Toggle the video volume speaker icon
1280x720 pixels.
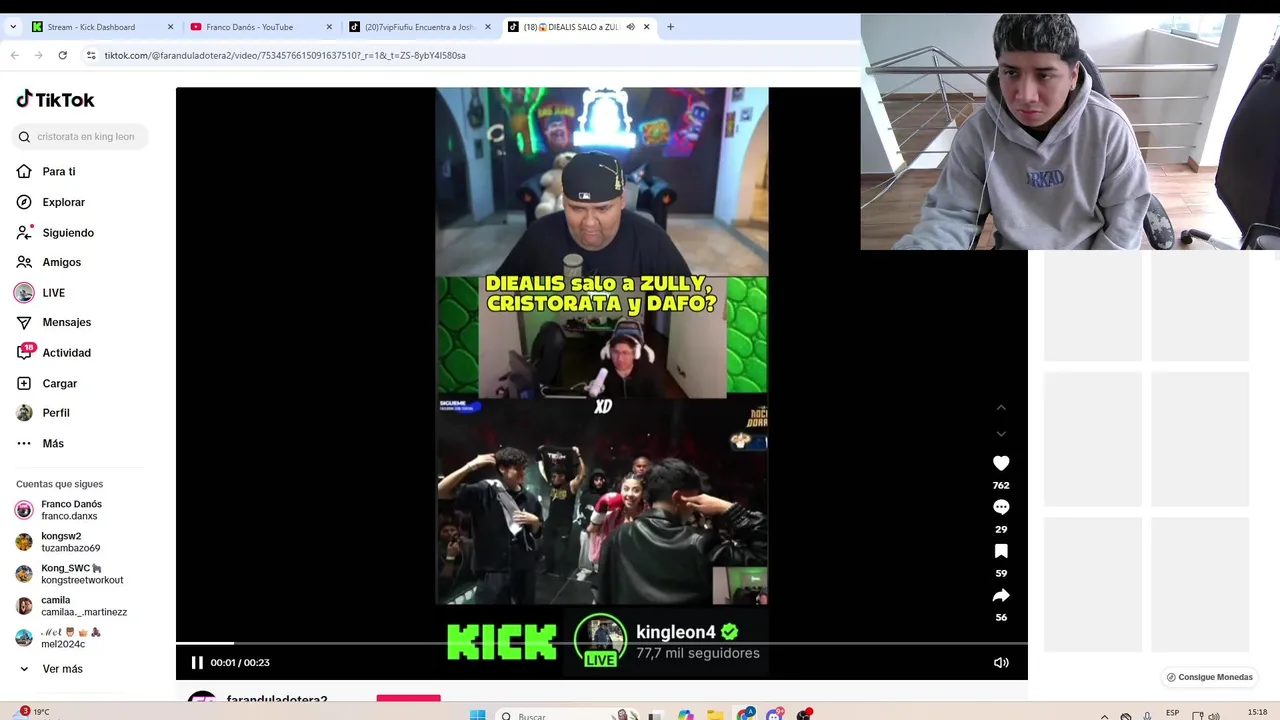point(1001,662)
